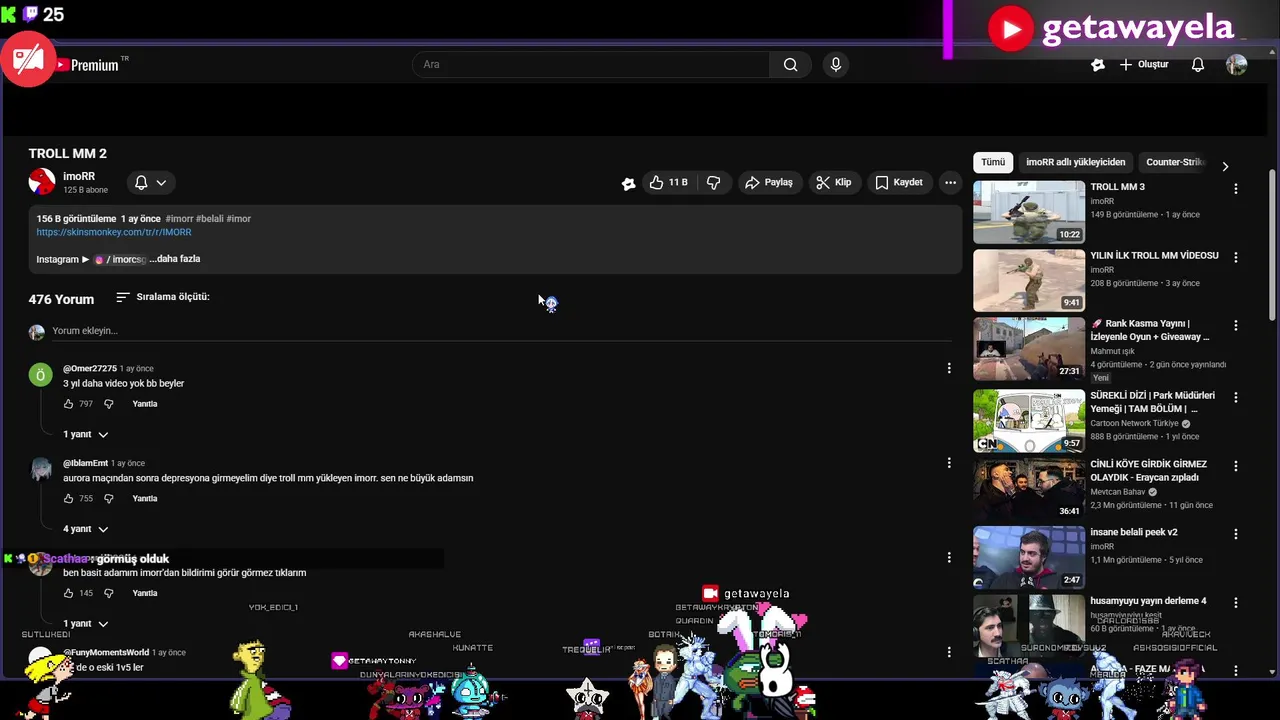
Task: Like the video with thumbs-up 11 B
Action: click(x=668, y=182)
